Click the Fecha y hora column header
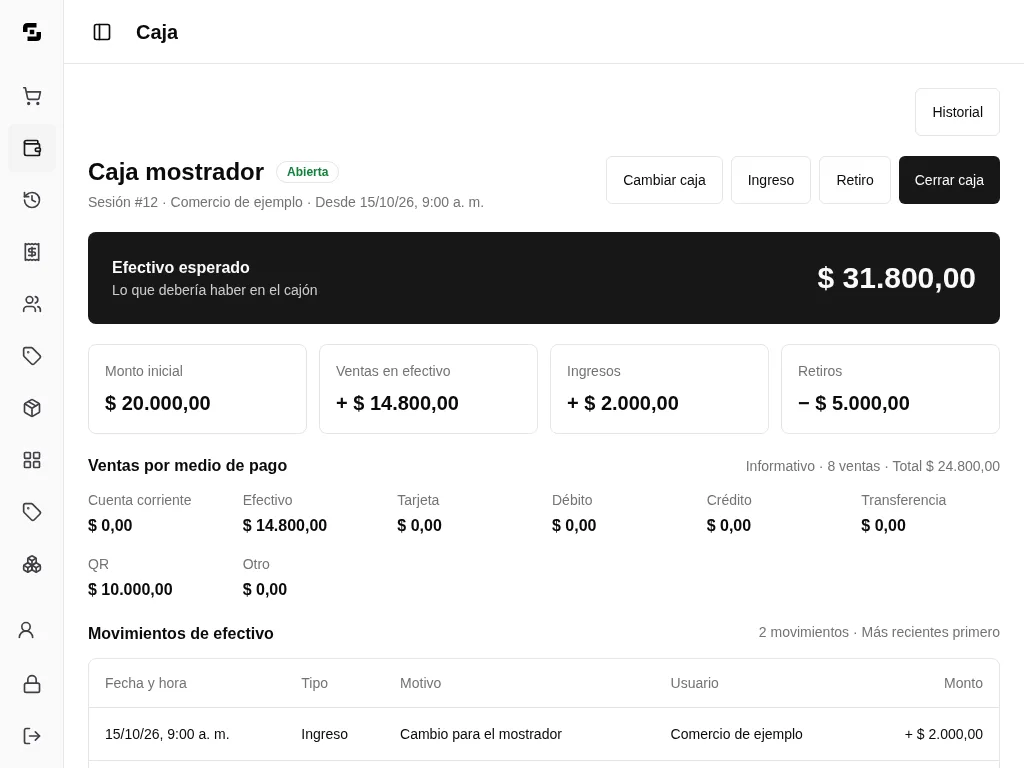The width and height of the screenshot is (1024, 768). click(x=146, y=683)
